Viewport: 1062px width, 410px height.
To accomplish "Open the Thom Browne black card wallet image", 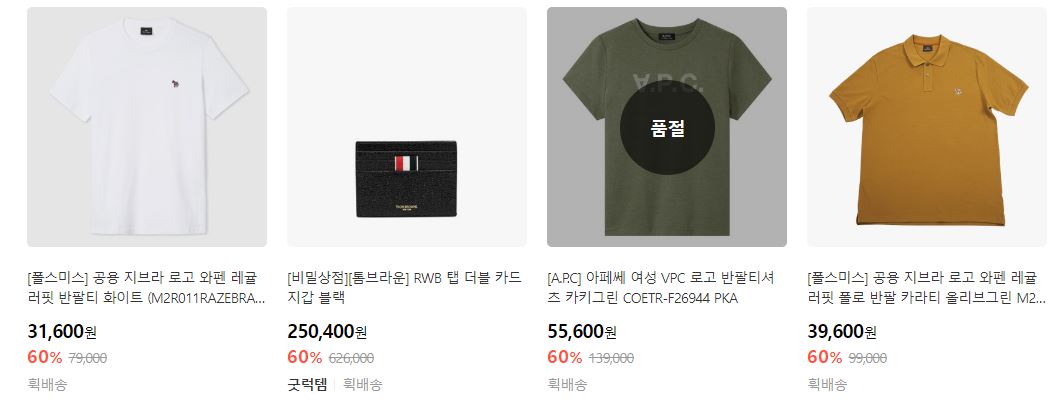I will click(x=407, y=127).
